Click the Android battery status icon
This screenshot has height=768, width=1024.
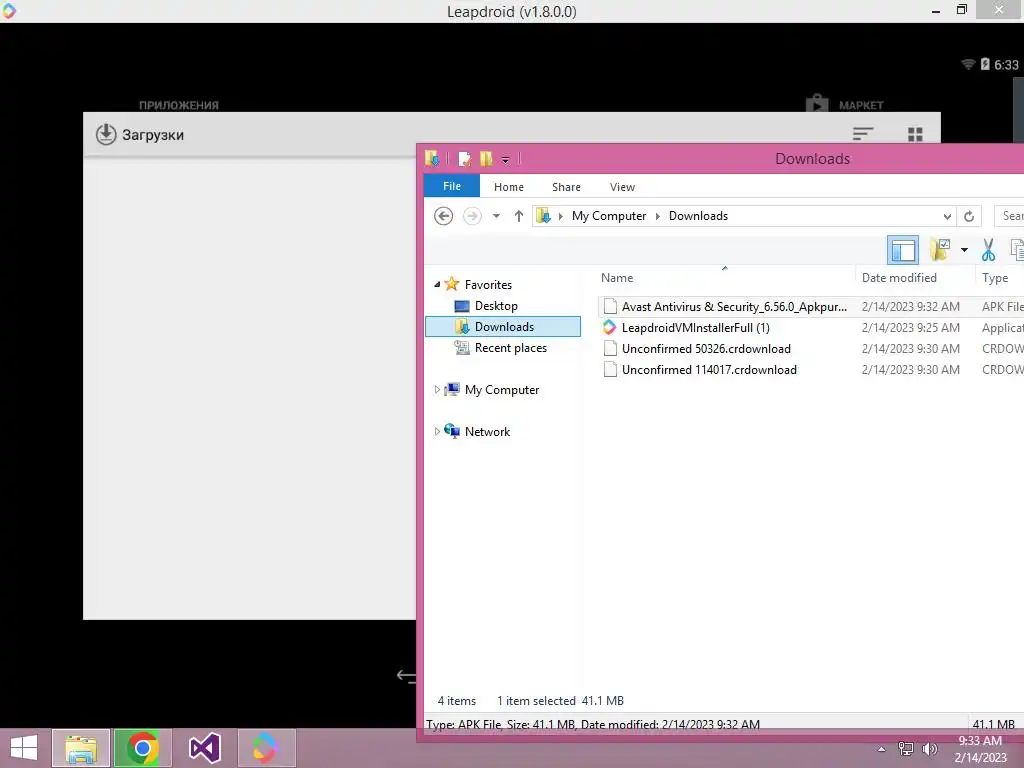(985, 64)
